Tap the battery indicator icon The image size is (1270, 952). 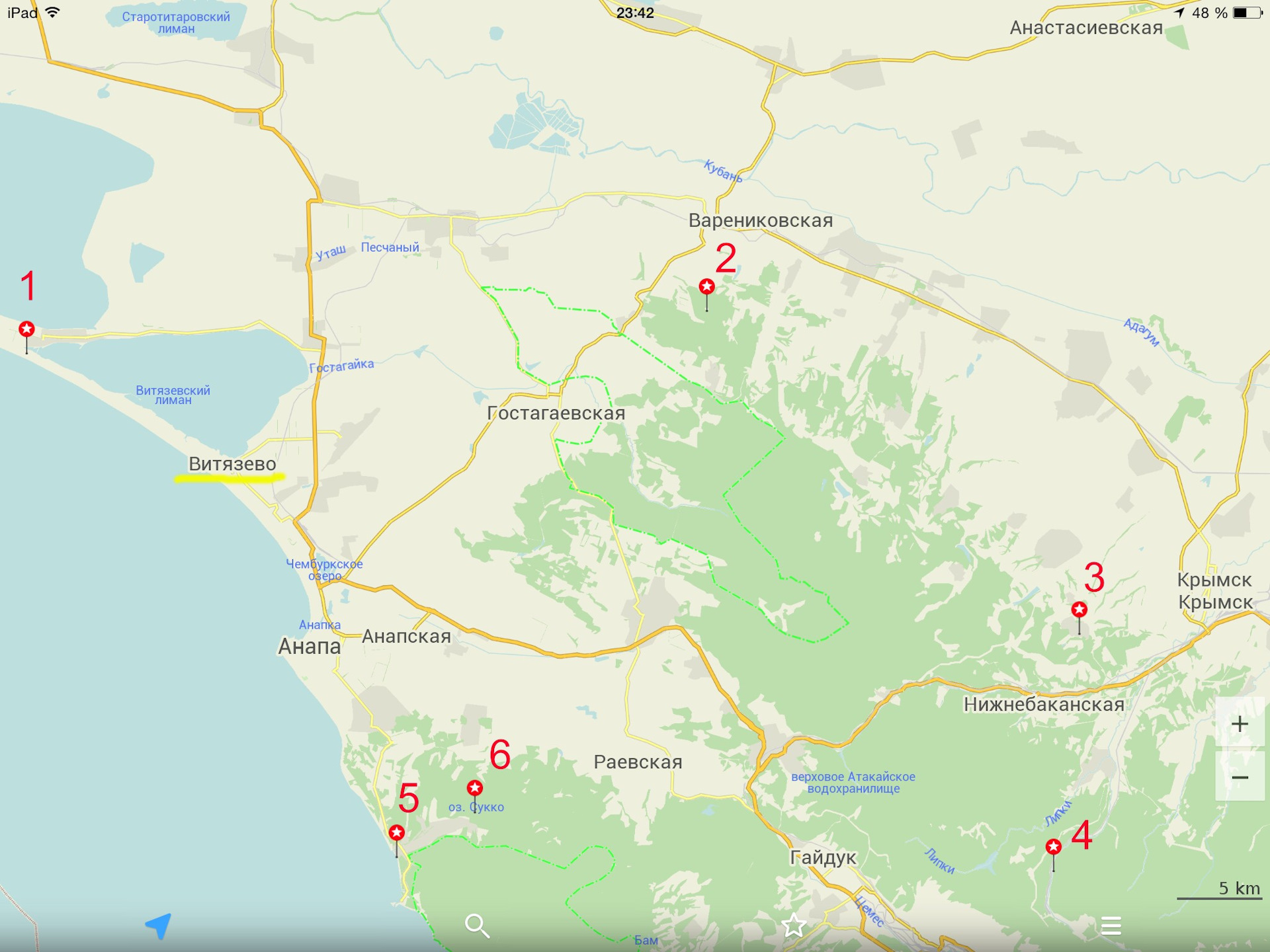click(x=1248, y=13)
